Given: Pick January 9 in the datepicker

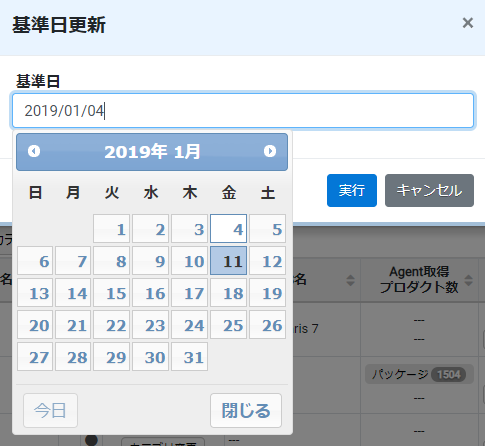Looking at the screenshot, I should [151, 261].
